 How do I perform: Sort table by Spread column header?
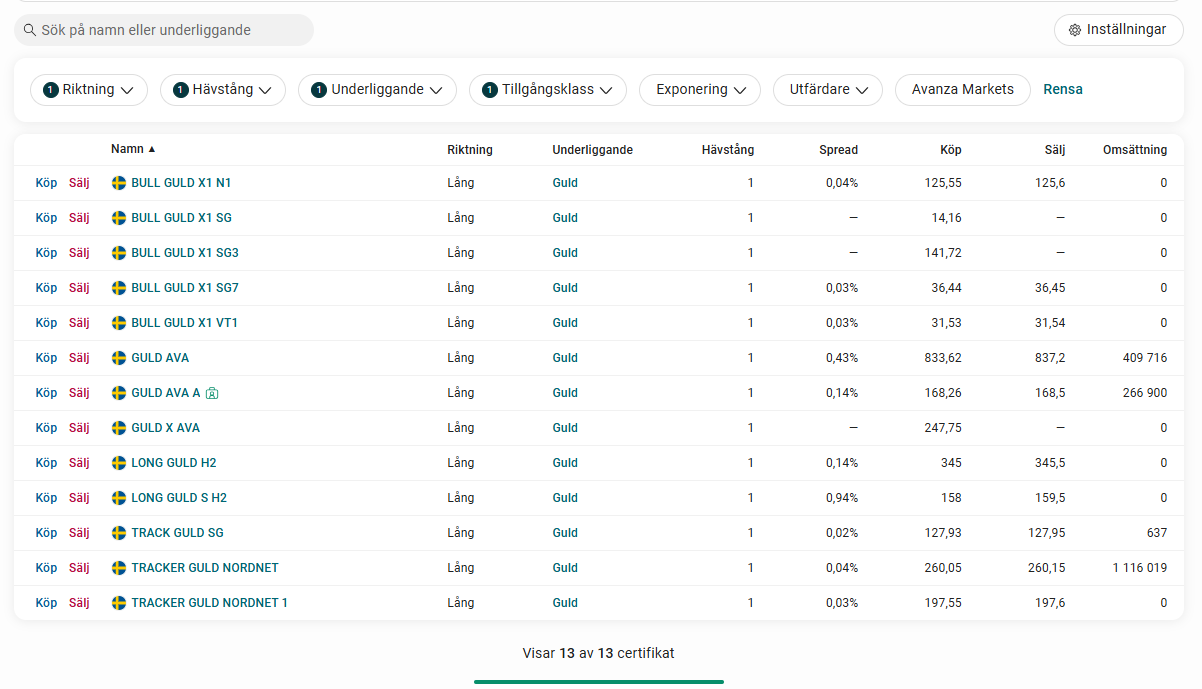(x=838, y=150)
